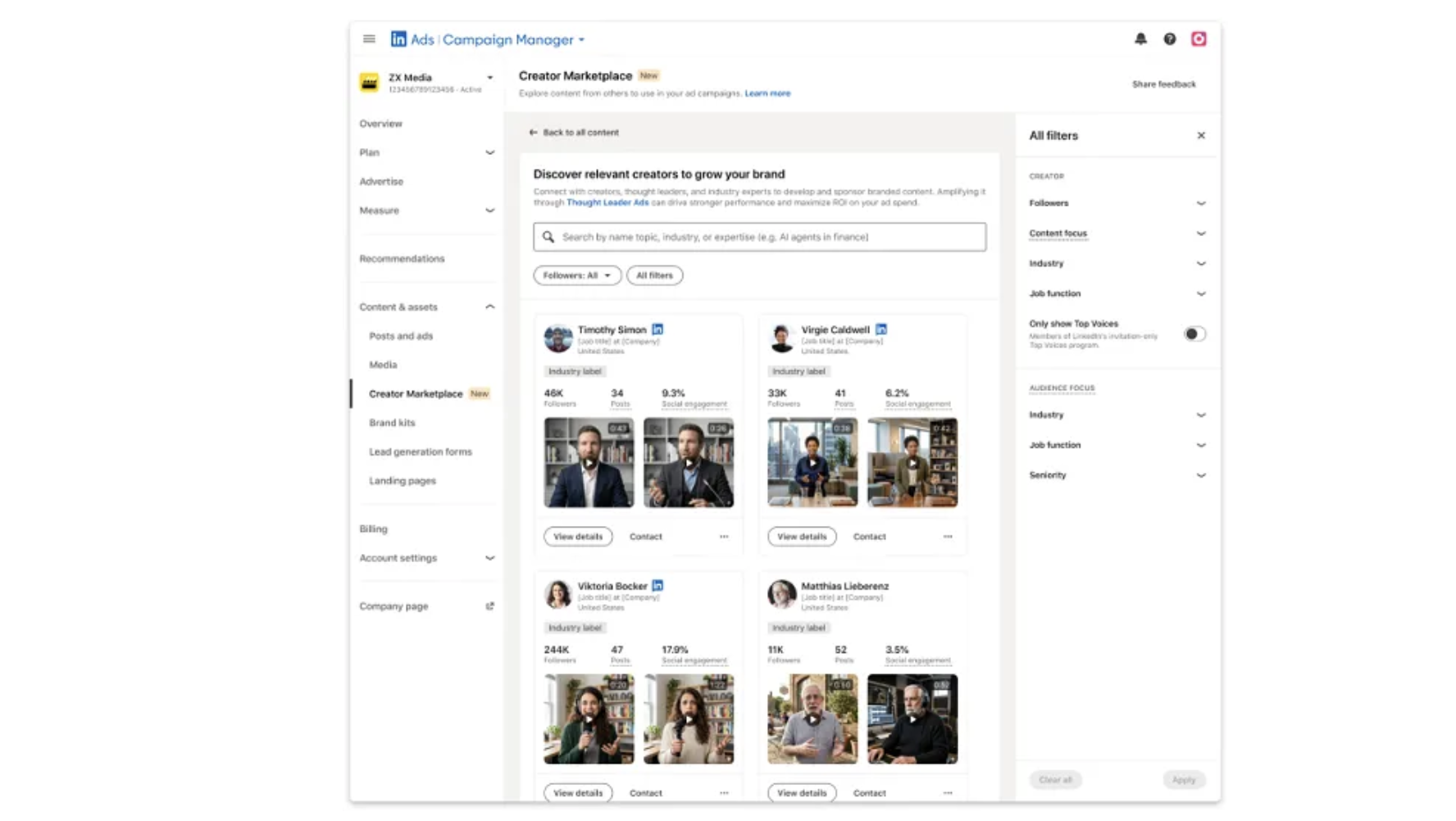This screenshot has width=1456, height=821.
Task: Click the ZX Media account logo
Action: point(370,83)
